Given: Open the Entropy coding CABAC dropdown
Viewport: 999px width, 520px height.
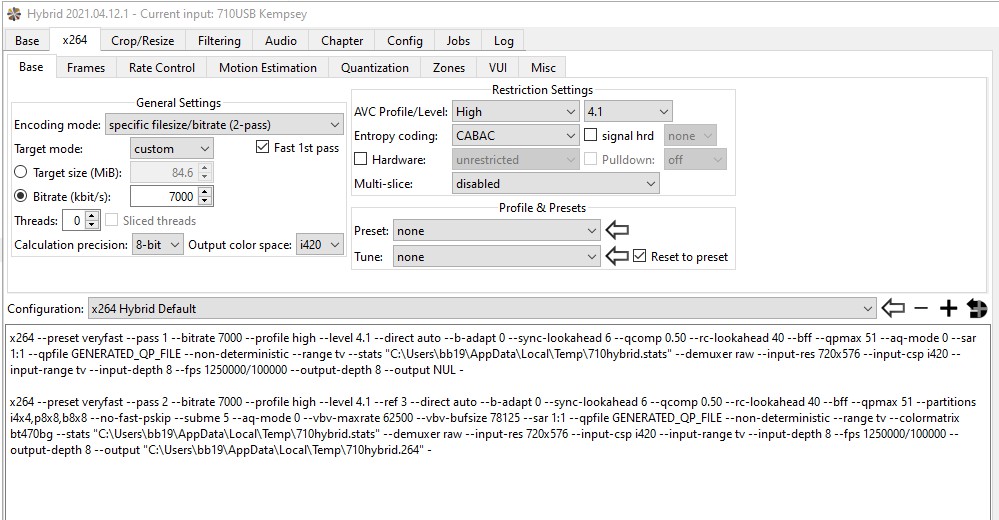Looking at the screenshot, I should 515,136.
